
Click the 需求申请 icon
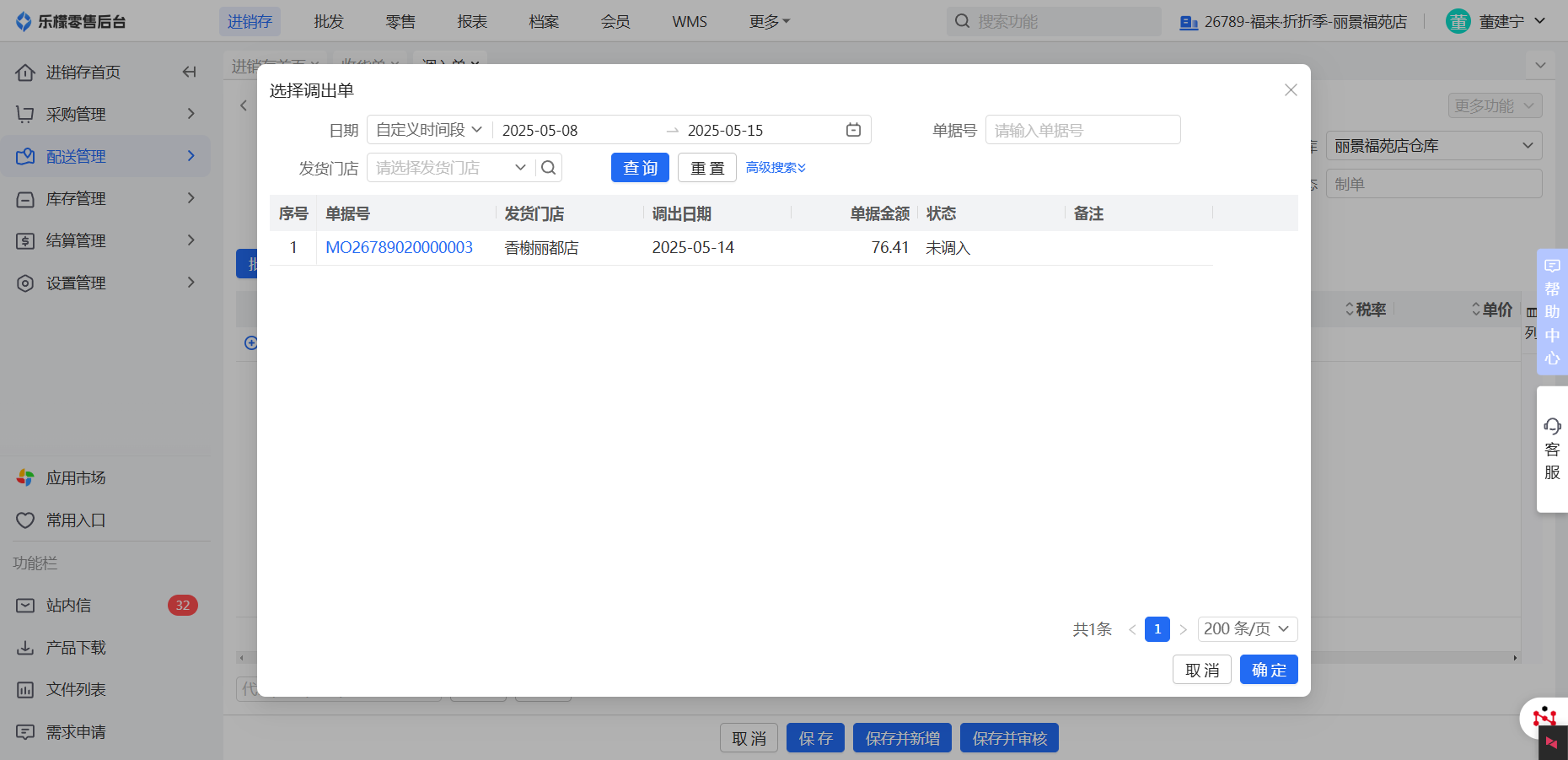[x=25, y=732]
